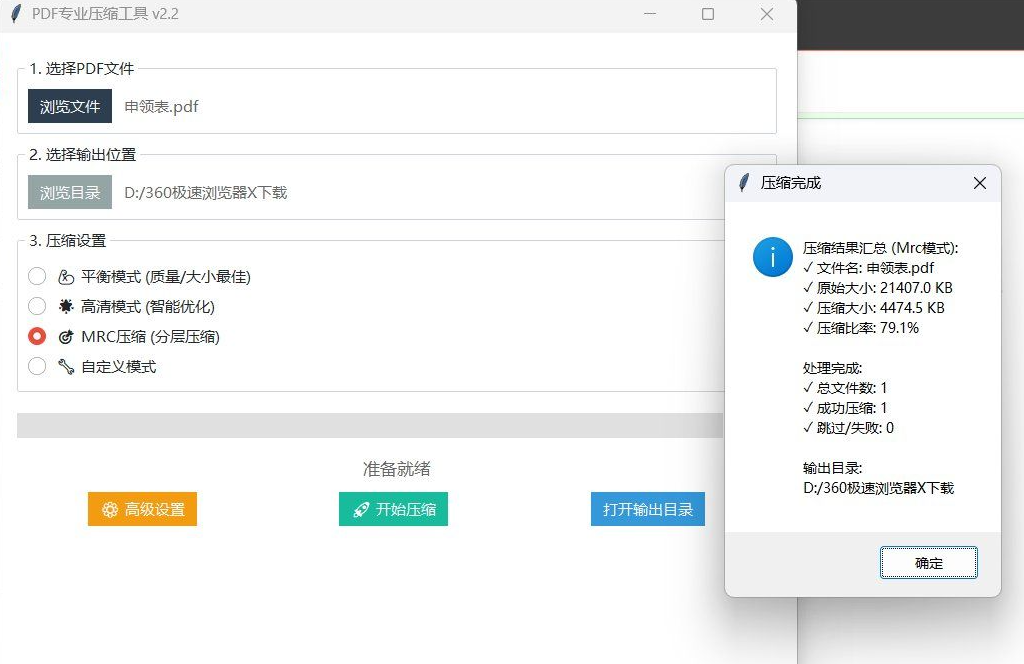Click output path D:/360极速浏览器X下载 in main window

pos(206,193)
